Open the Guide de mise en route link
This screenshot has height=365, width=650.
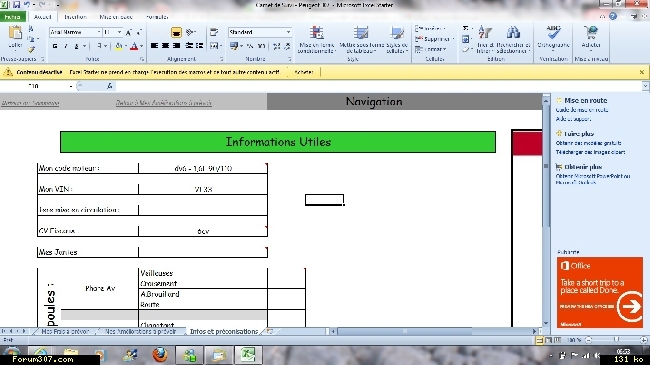pos(582,110)
